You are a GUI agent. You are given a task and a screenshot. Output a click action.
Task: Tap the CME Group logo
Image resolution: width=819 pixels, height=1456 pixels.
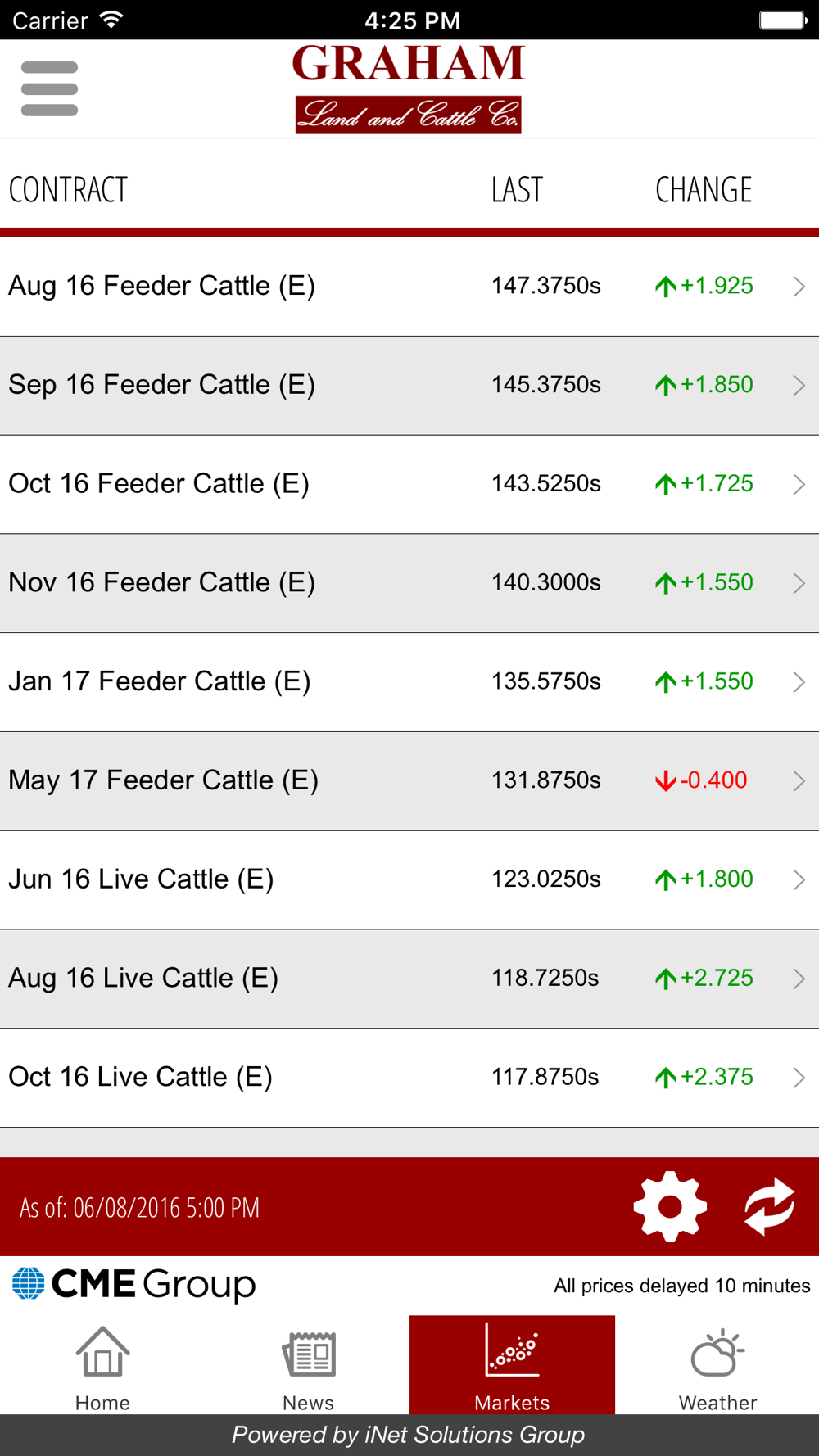coord(133,1284)
